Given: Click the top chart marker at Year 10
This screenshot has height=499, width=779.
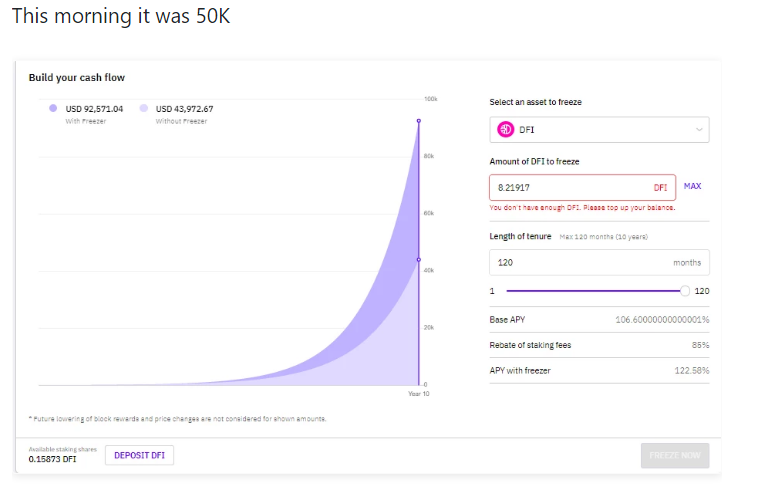Looking at the screenshot, I should click(x=419, y=121).
